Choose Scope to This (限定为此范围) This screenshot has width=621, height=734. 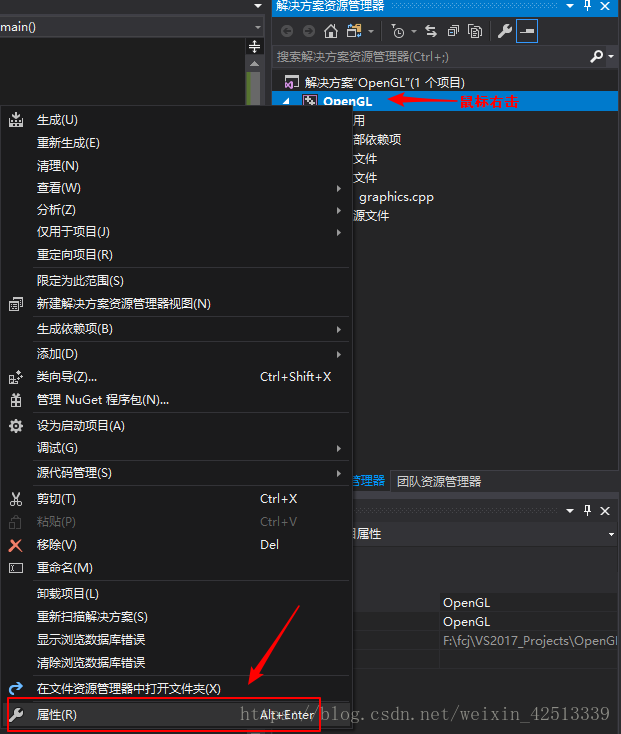point(176,281)
